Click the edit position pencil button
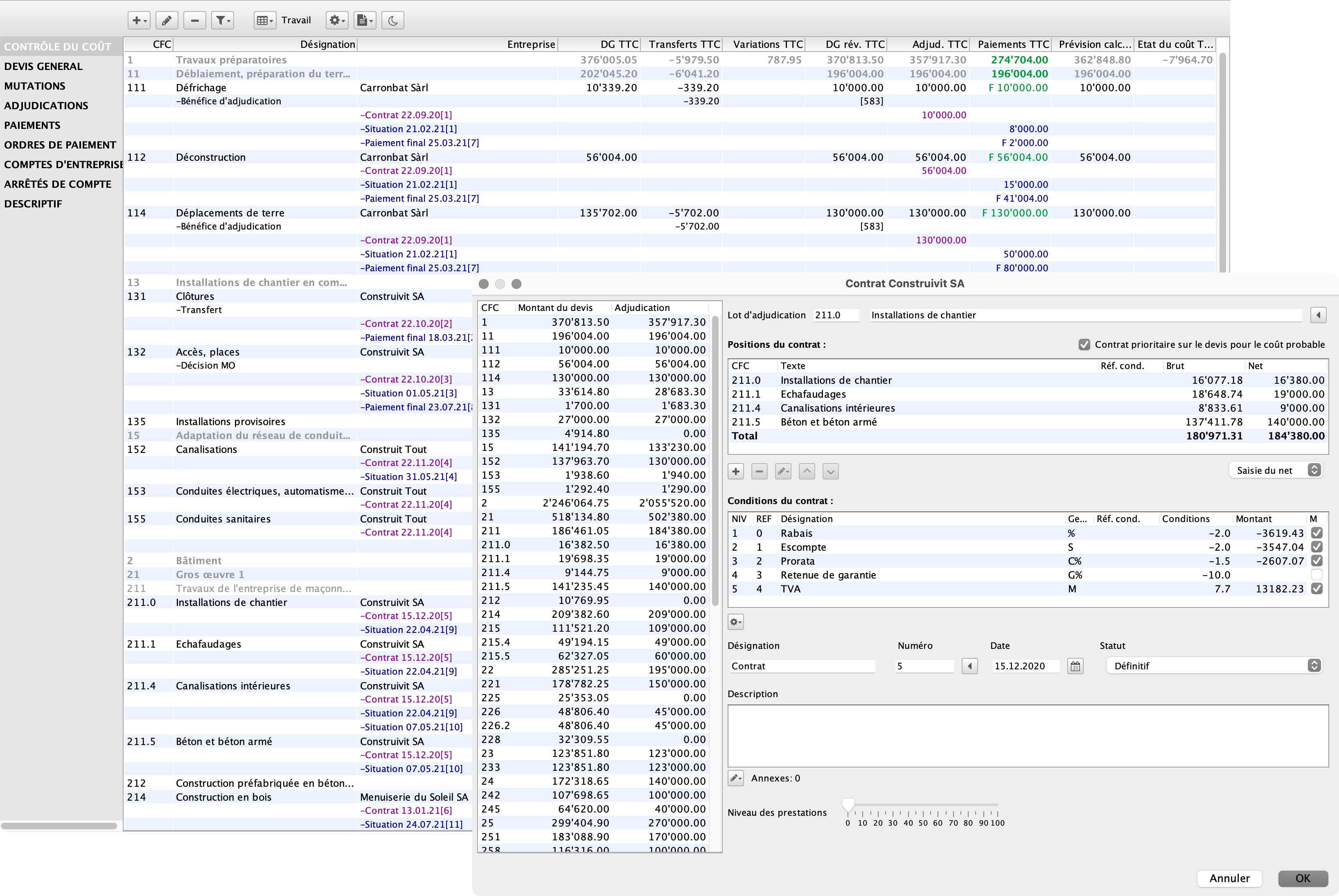The image size is (1339, 896). pos(783,471)
